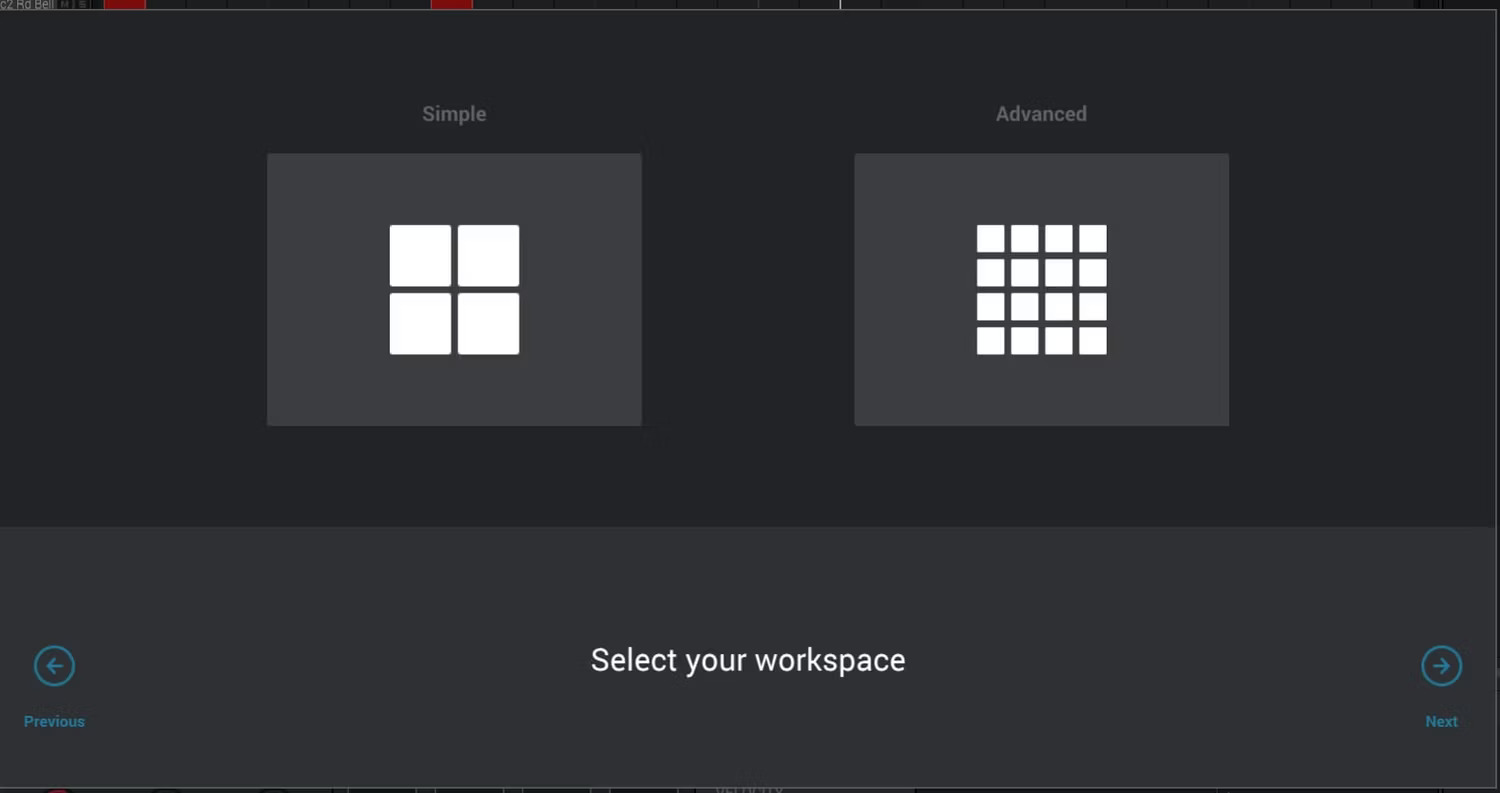The image size is (1500, 793).
Task: Click the Previous text link
Action: (x=54, y=721)
